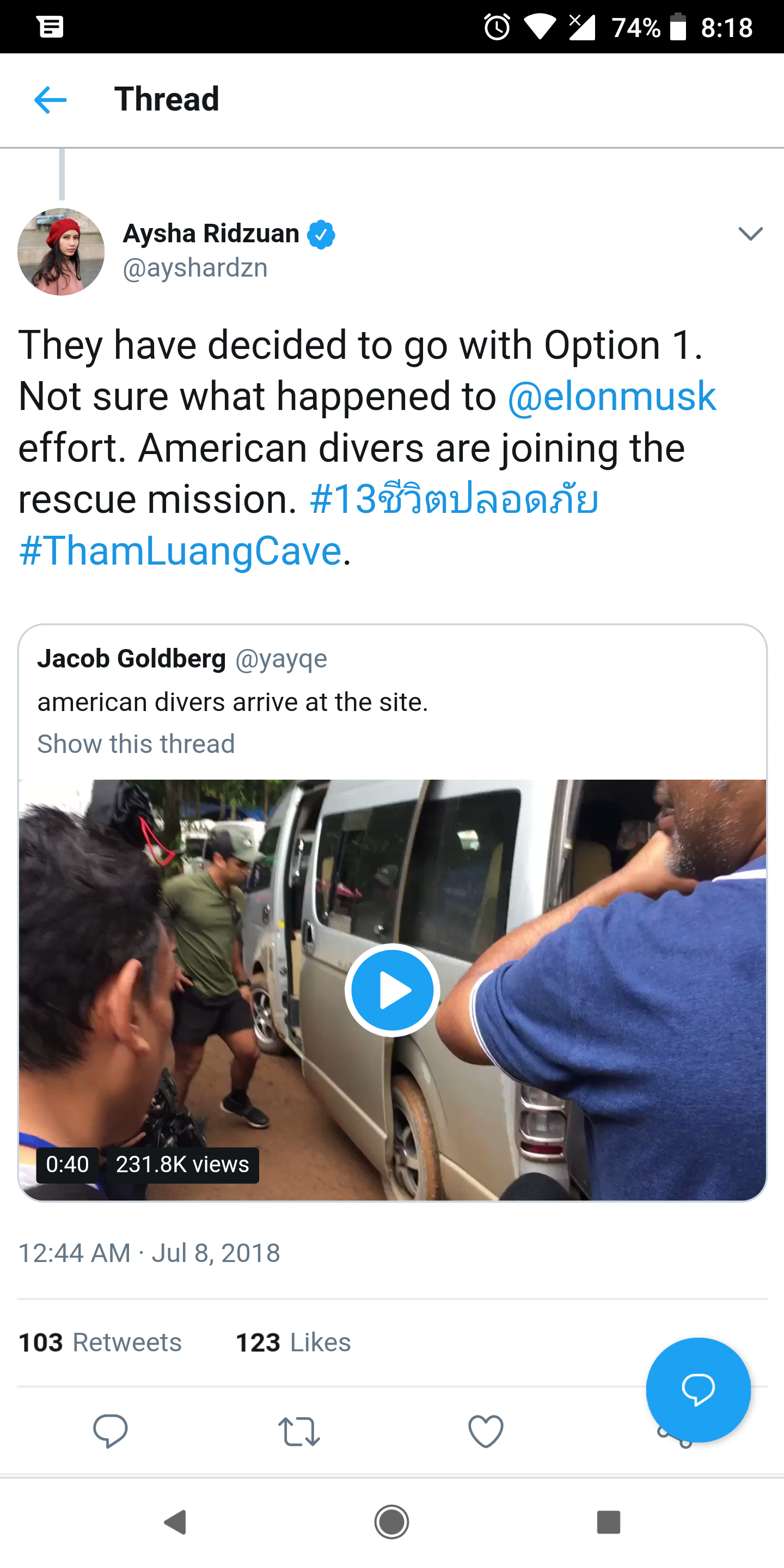
Task: Tap the reply speech bubble icon
Action: pyautogui.click(x=110, y=1430)
